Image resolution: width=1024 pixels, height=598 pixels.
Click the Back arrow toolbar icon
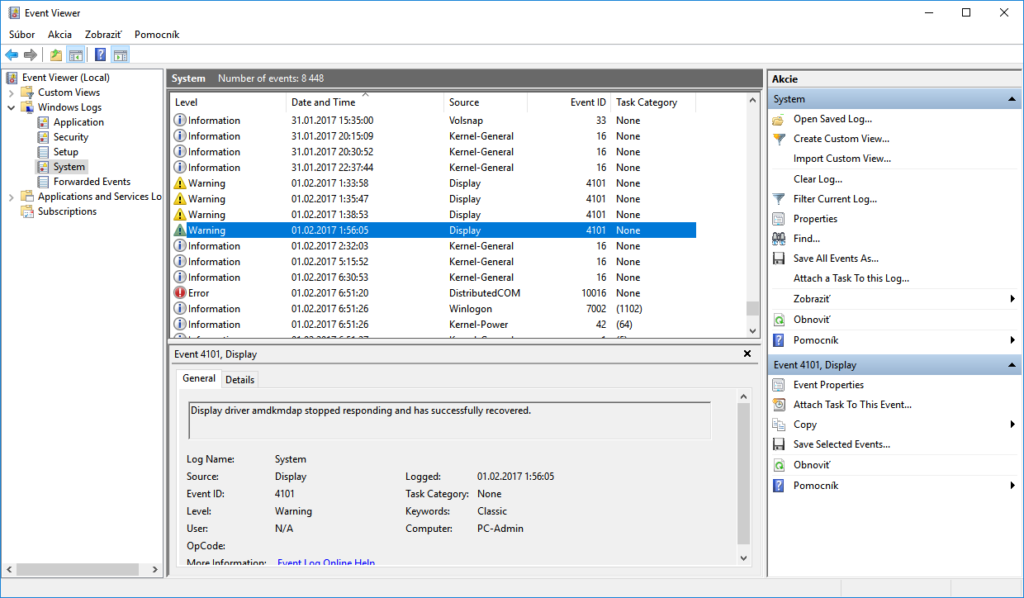[11, 55]
